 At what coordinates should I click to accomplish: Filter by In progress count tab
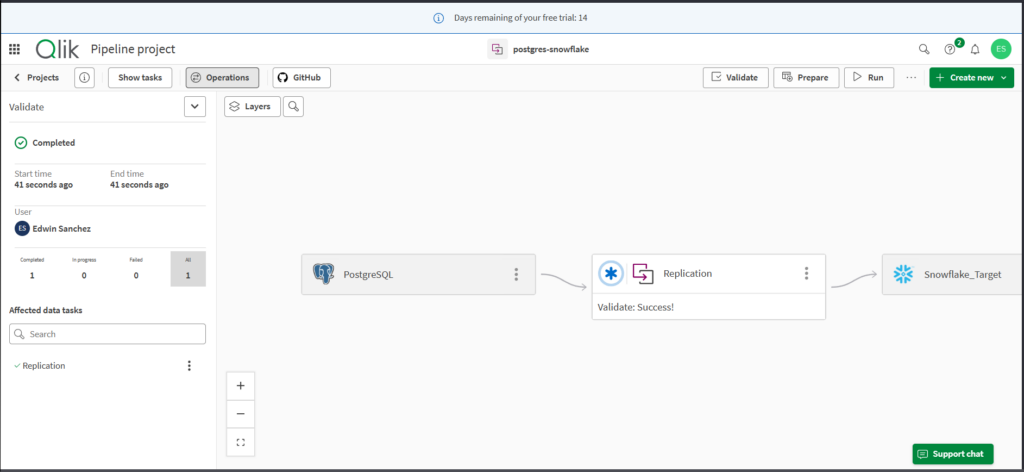[x=84, y=269]
